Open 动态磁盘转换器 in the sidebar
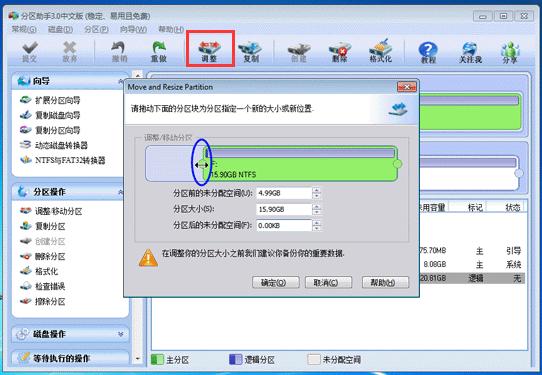This screenshot has height=375, width=542. click(54, 145)
